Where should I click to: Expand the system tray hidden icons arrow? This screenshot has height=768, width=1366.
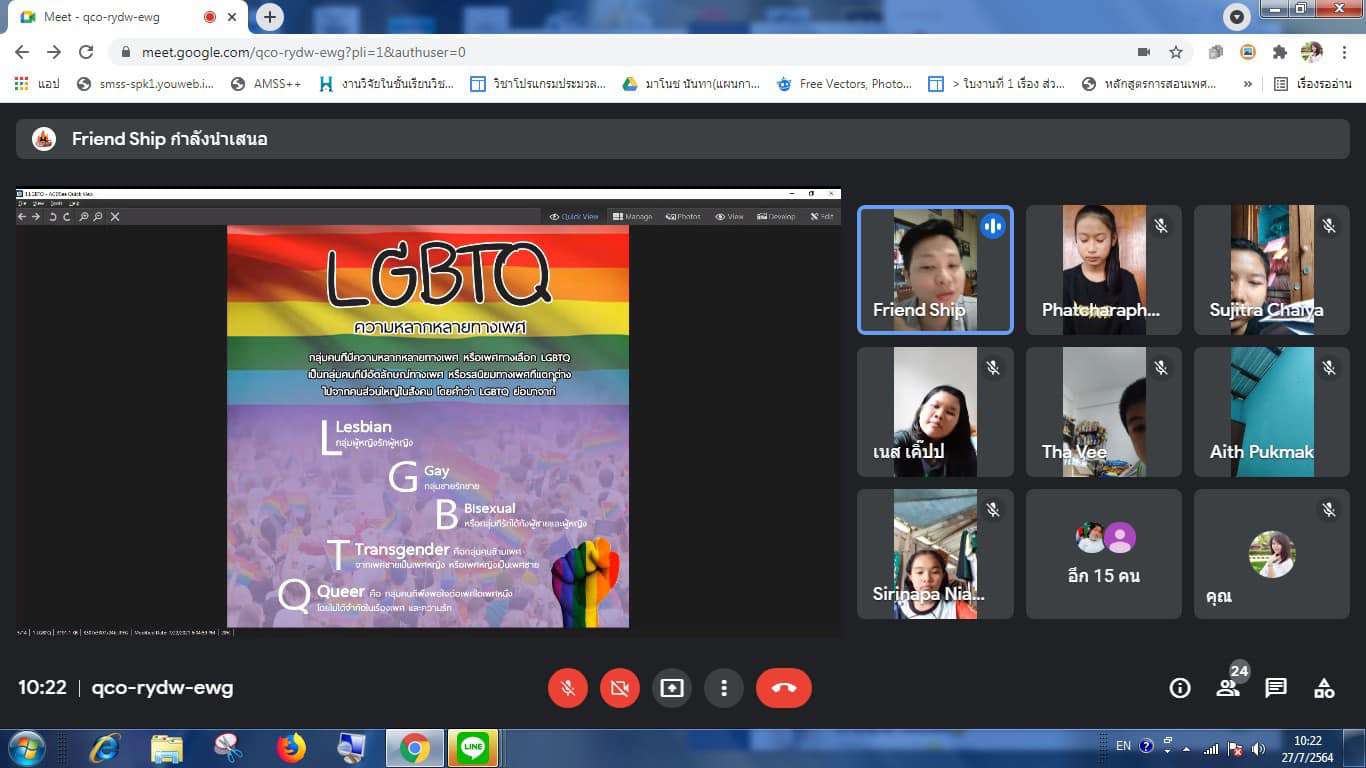coord(1186,748)
